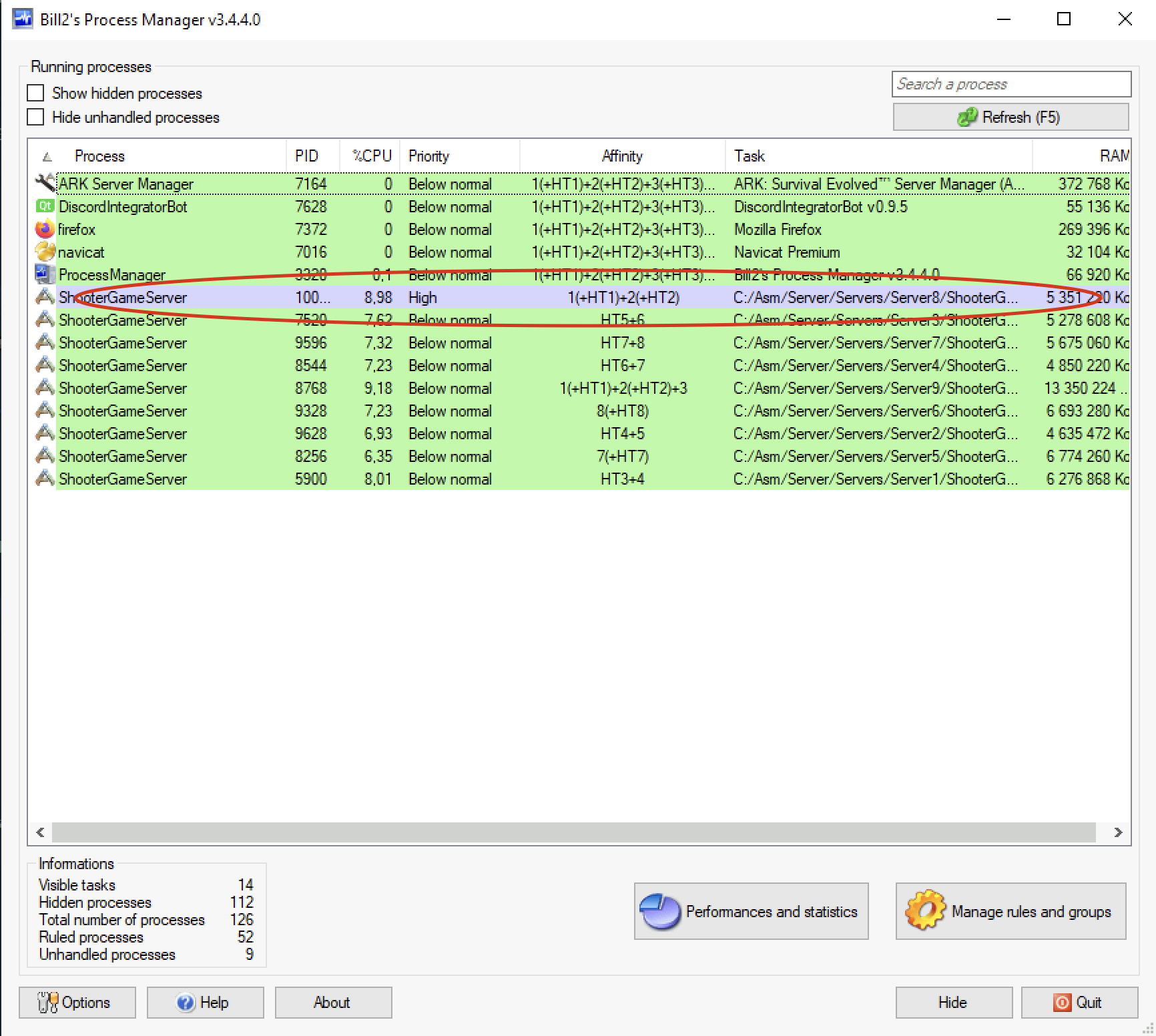The height and width of the screenshot is (1036, 1156).
Task: Click PID cell 7164
Action: tap(311, 184)
